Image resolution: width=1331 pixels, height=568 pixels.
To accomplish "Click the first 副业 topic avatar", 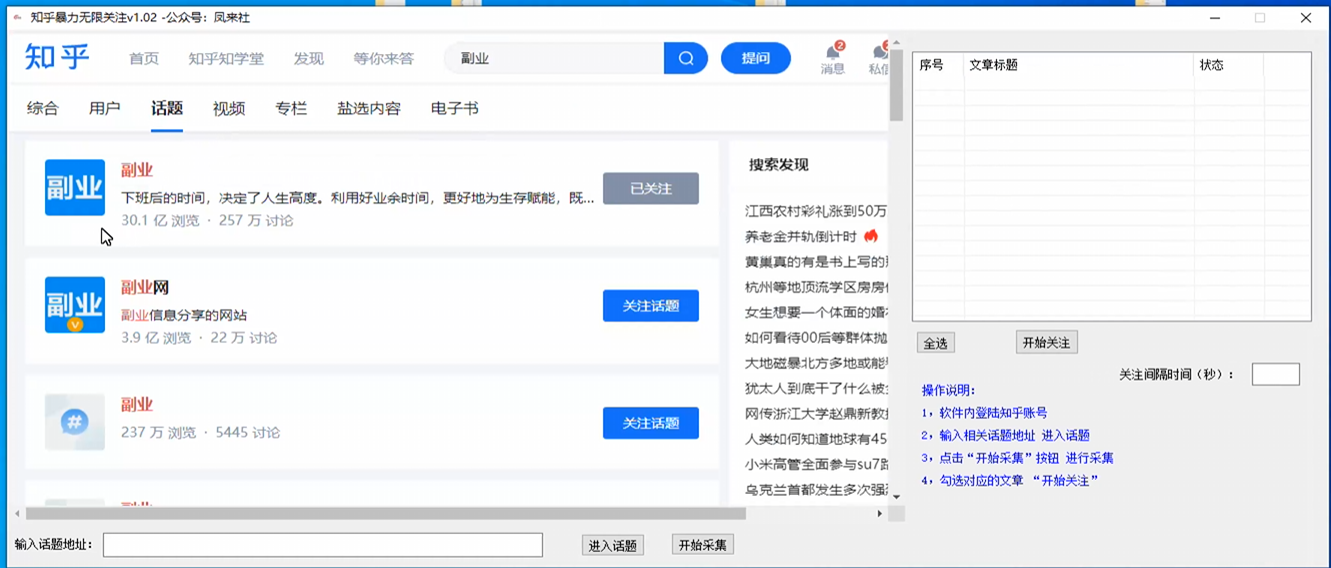I will (75, 188).
